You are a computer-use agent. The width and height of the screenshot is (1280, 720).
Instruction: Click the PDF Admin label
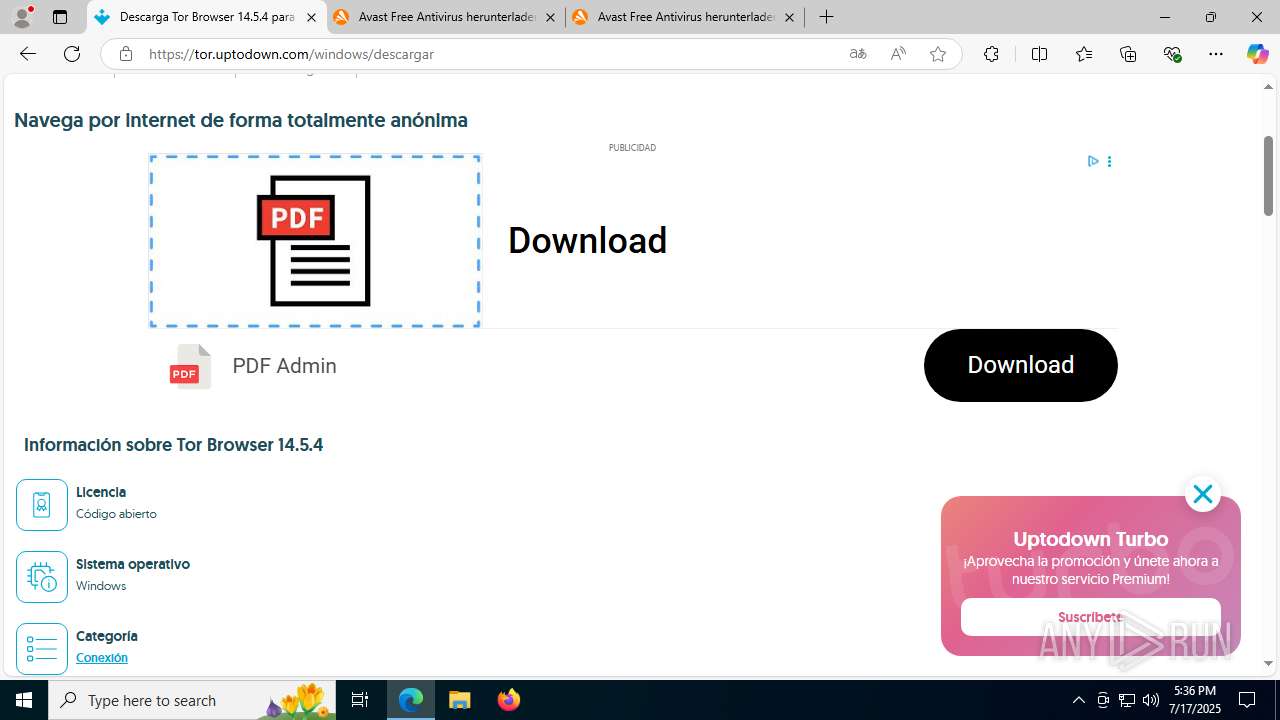[284, 366]
